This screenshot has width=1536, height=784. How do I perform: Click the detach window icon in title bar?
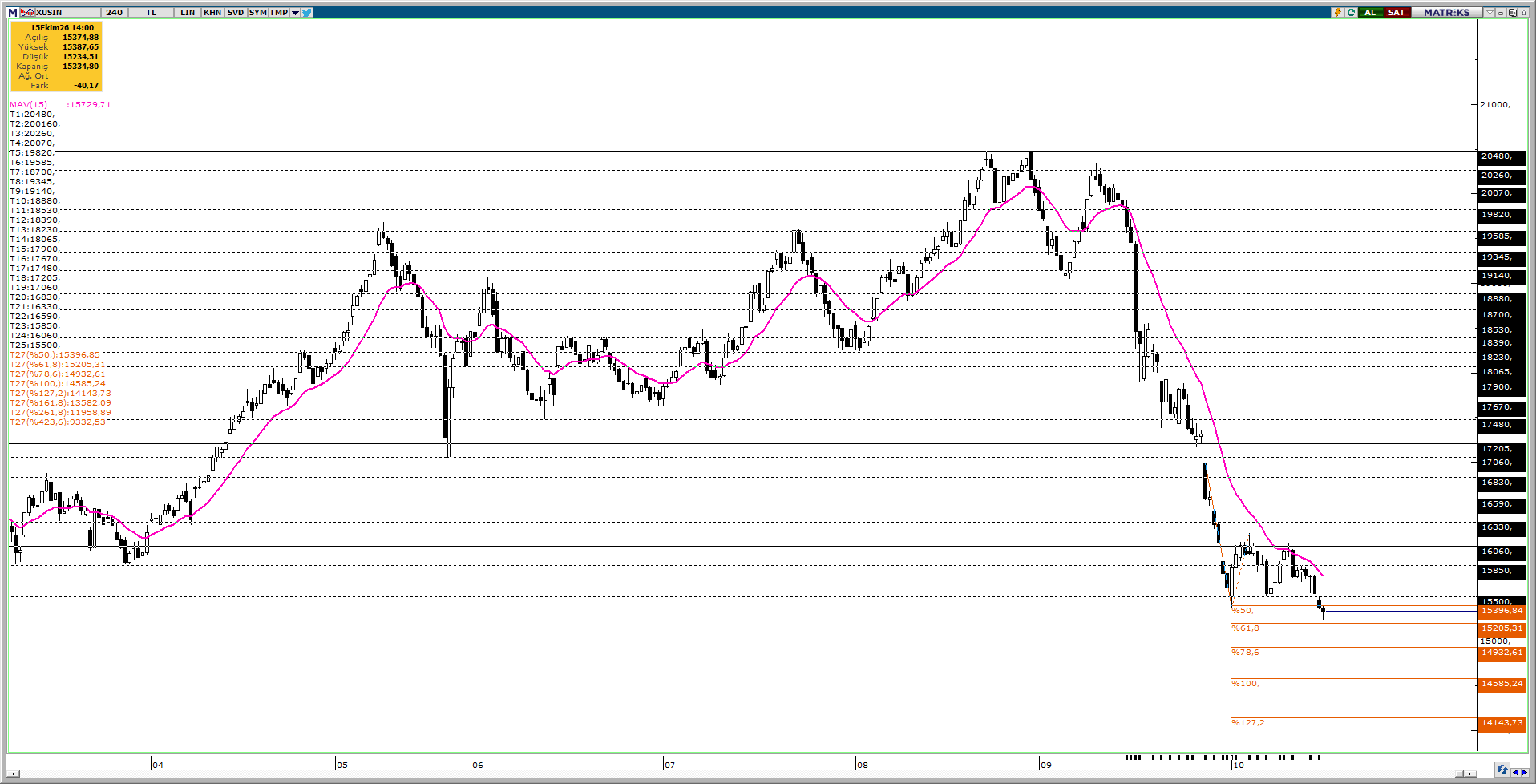(1512, 12)
